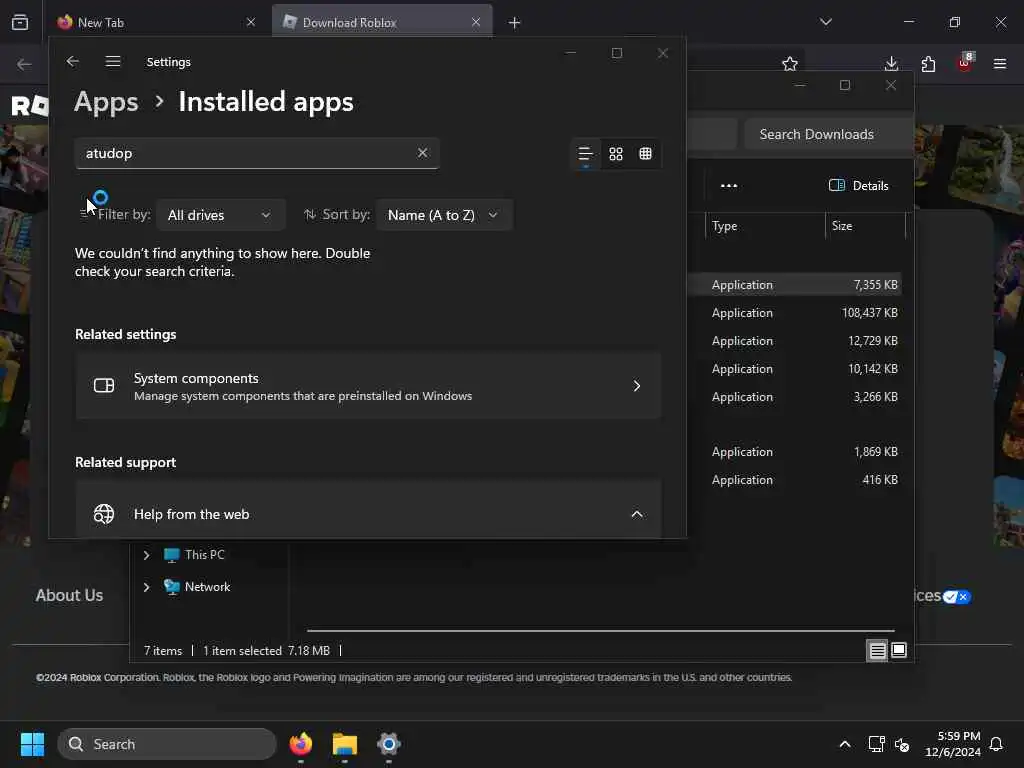This screenshot has height=768, width=1024.
Task: Open Windows Start menu
Action: tap(32, 744)
